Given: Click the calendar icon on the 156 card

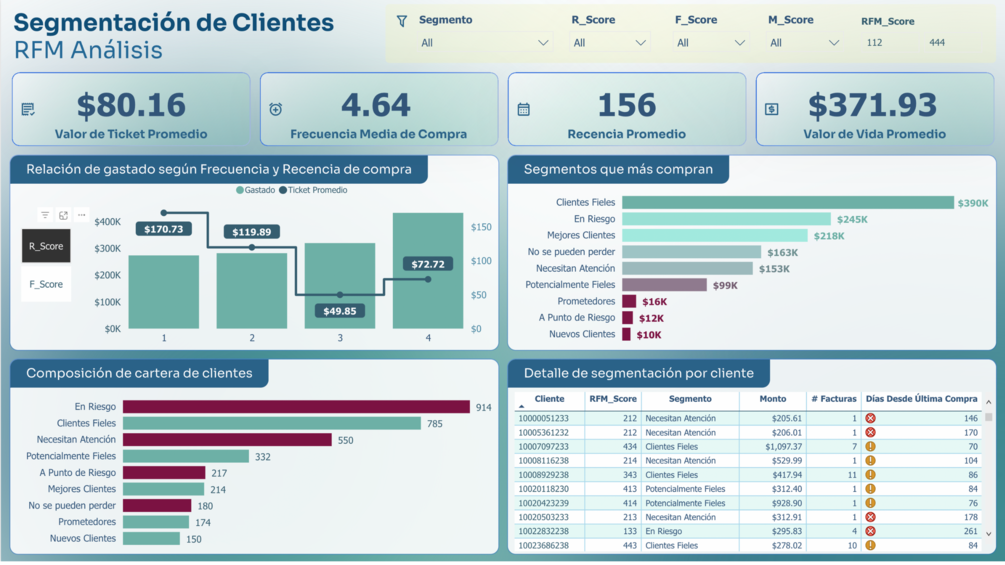Looking at the screenshot, I should point(524,110).
